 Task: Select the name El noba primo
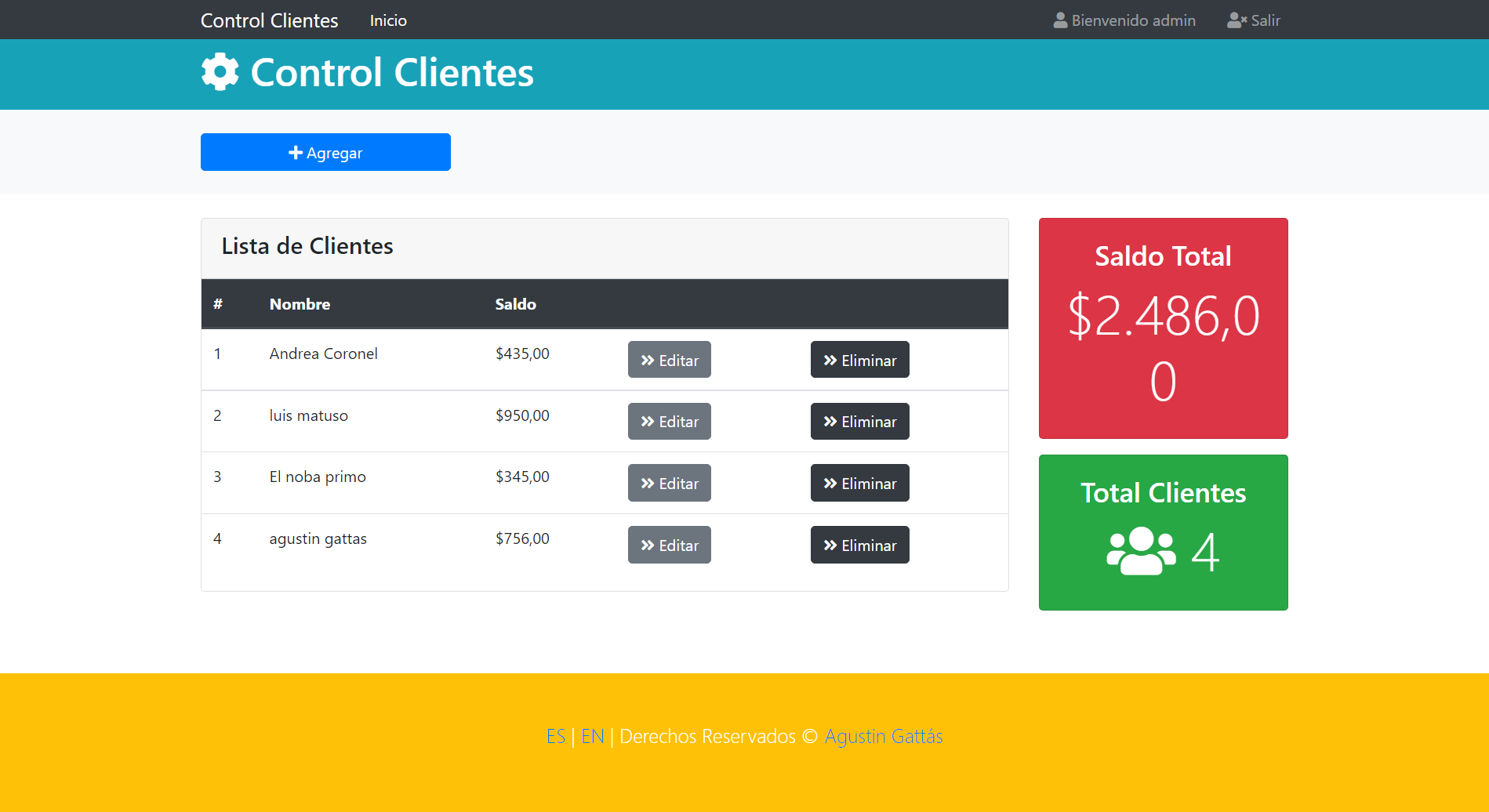point(318,477)
